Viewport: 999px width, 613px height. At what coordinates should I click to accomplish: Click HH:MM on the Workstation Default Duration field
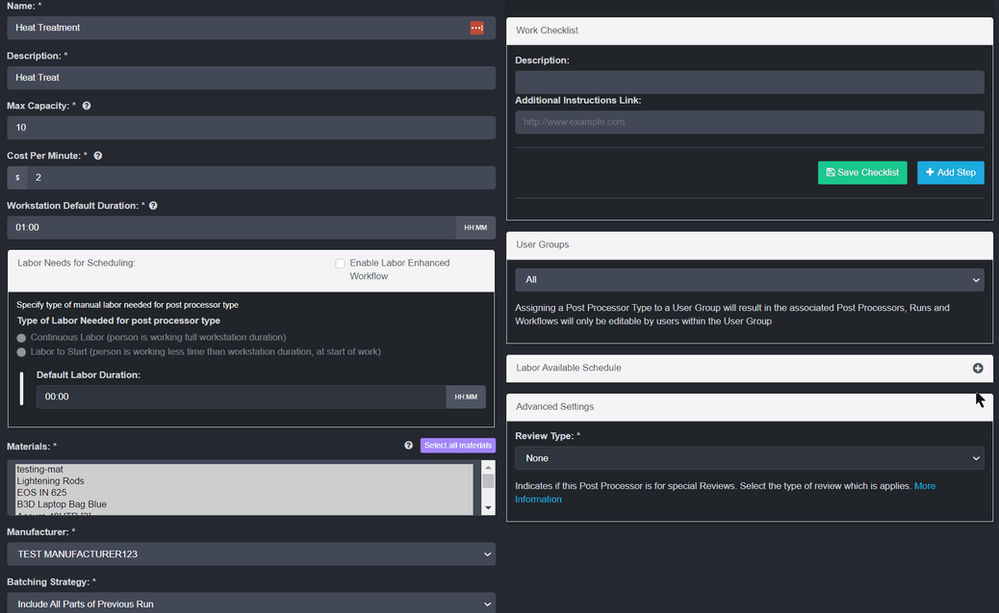tap(475, 227)
